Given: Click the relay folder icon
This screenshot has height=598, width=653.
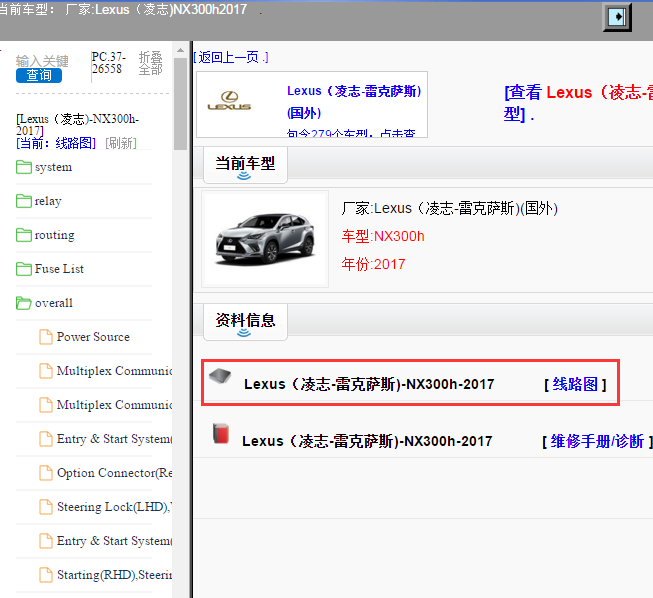Looking at the screenshot, I should [24, 201].
